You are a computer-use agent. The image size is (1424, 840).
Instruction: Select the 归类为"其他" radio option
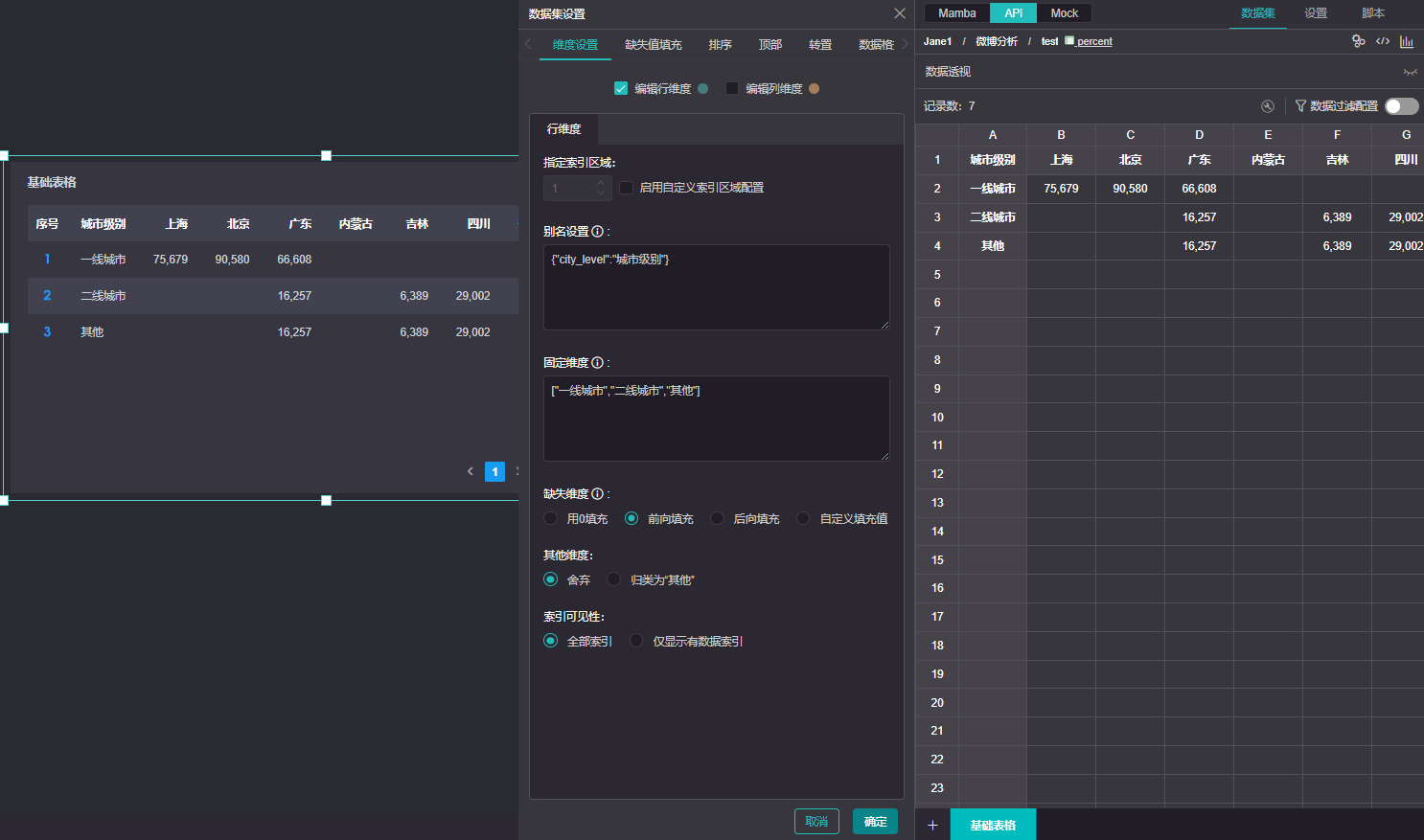(x=614, y=579)
